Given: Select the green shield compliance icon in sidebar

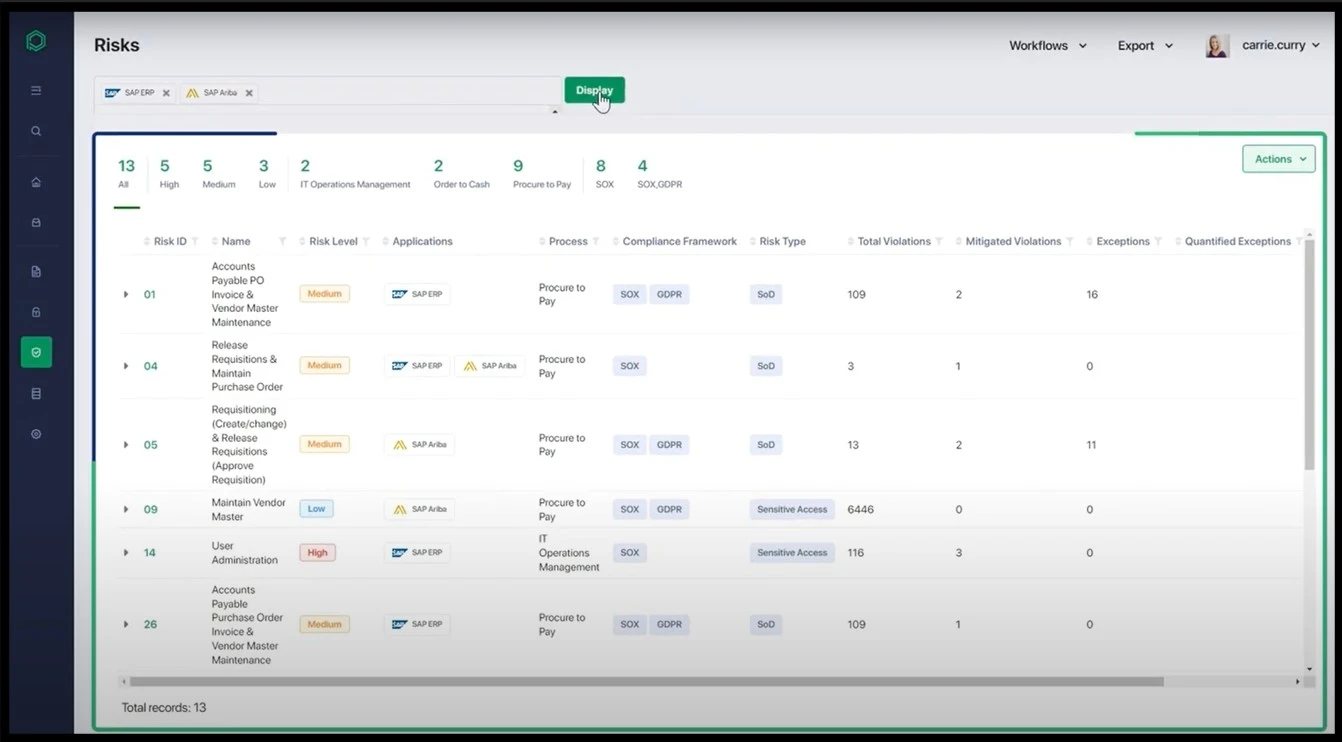Looking at the screenshot, I should click(36, 352).
